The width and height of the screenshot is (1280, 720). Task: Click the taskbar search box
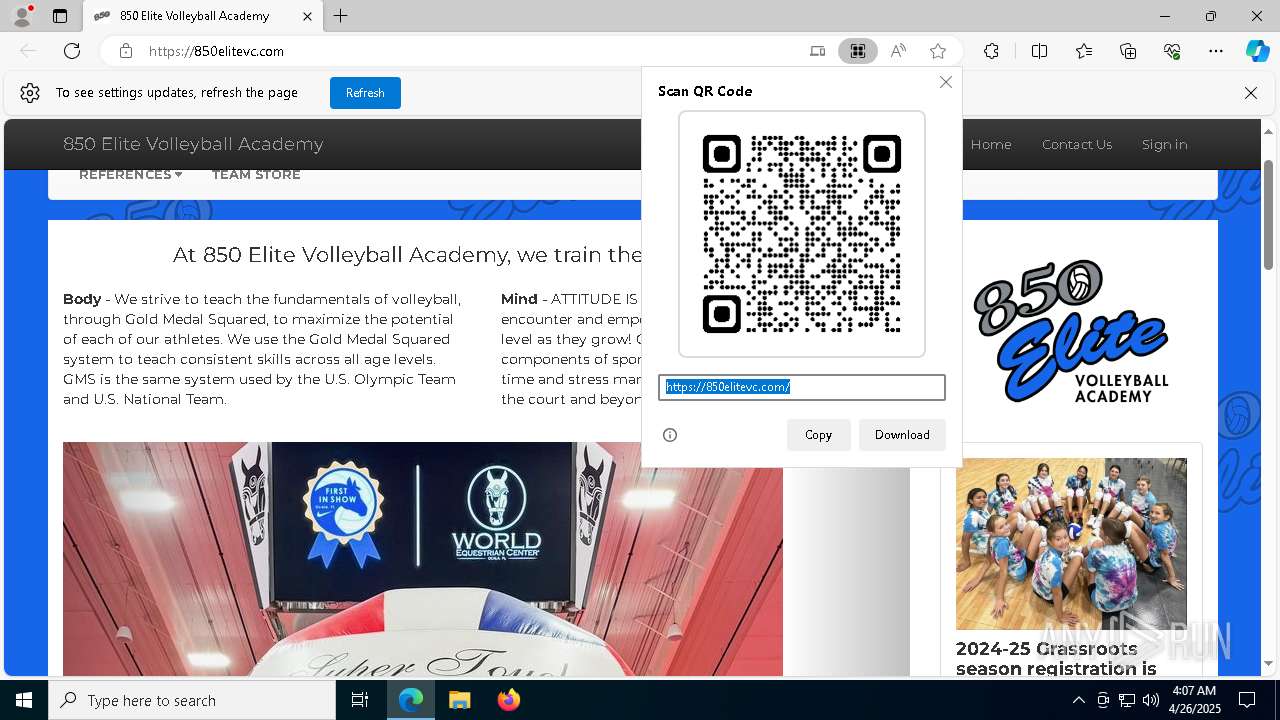[192, 700]
